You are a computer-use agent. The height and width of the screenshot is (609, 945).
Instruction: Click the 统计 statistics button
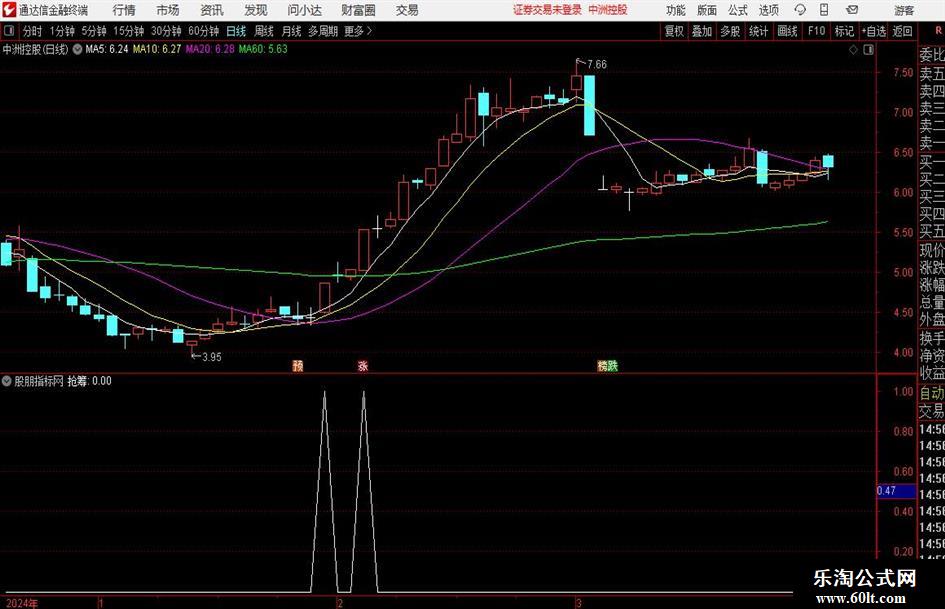point(758,31)
